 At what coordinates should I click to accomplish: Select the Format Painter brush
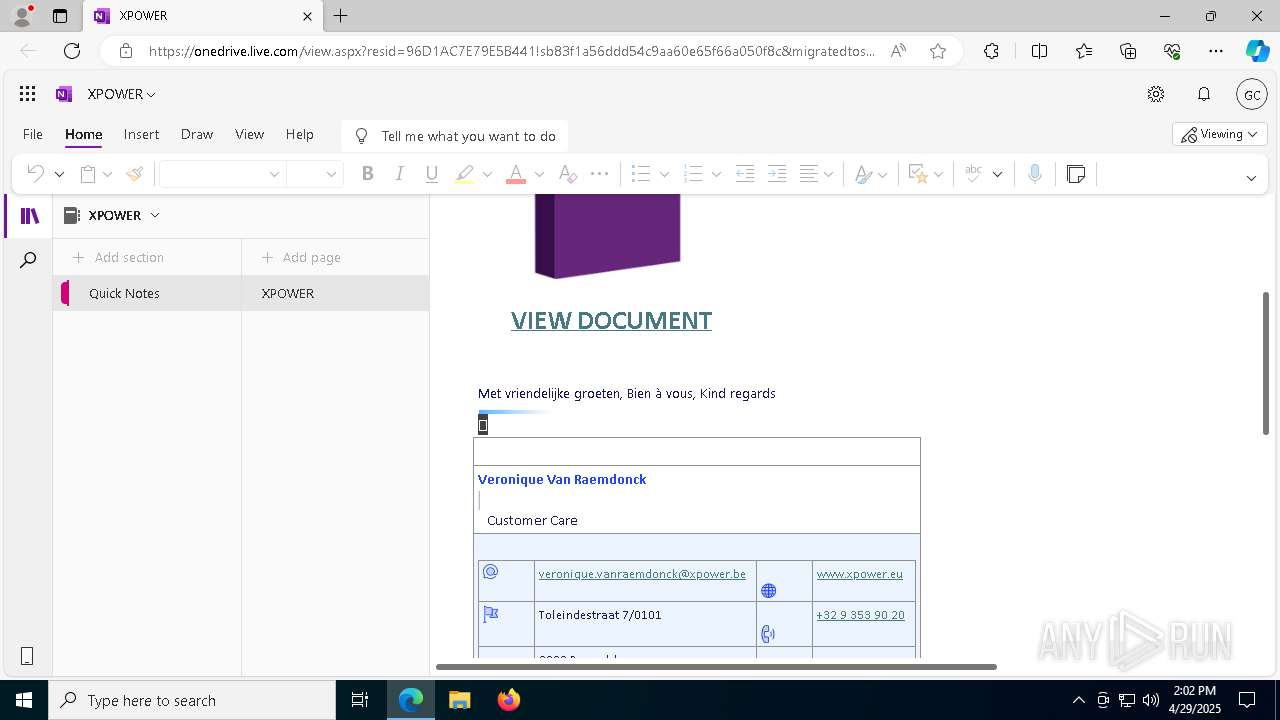(x=135, y=174)
